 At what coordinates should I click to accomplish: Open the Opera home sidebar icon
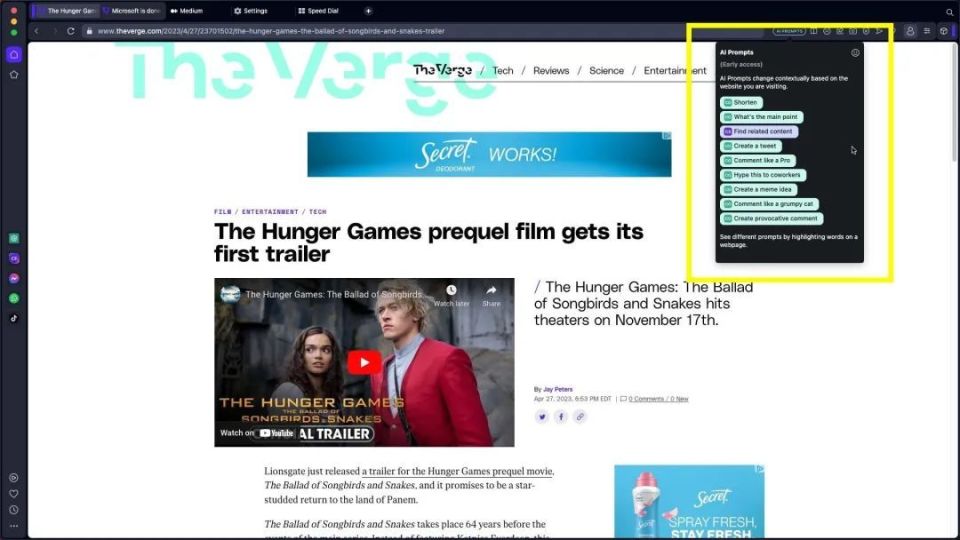14,54
